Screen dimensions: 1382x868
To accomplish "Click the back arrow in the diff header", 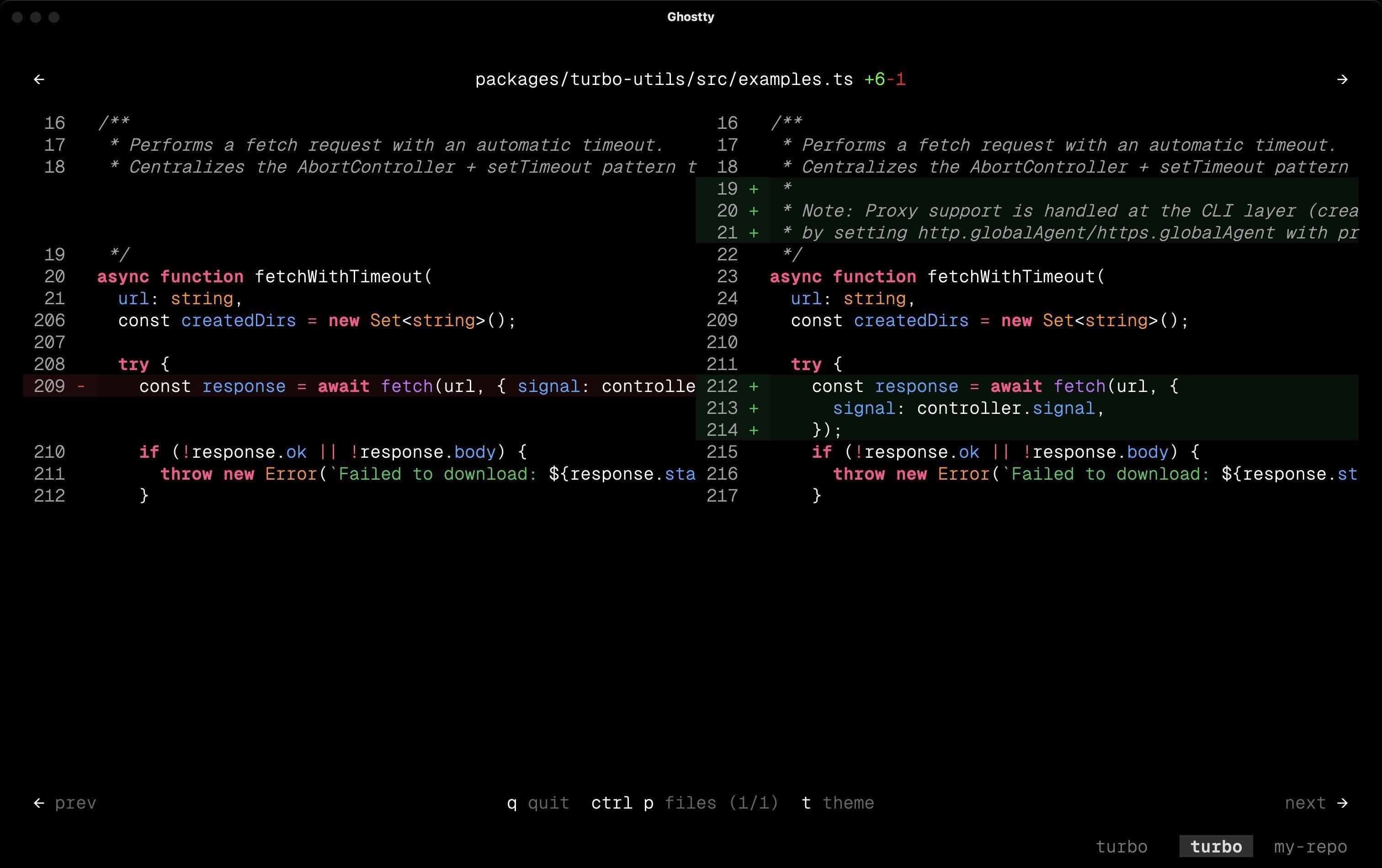I will click(38, 79).
